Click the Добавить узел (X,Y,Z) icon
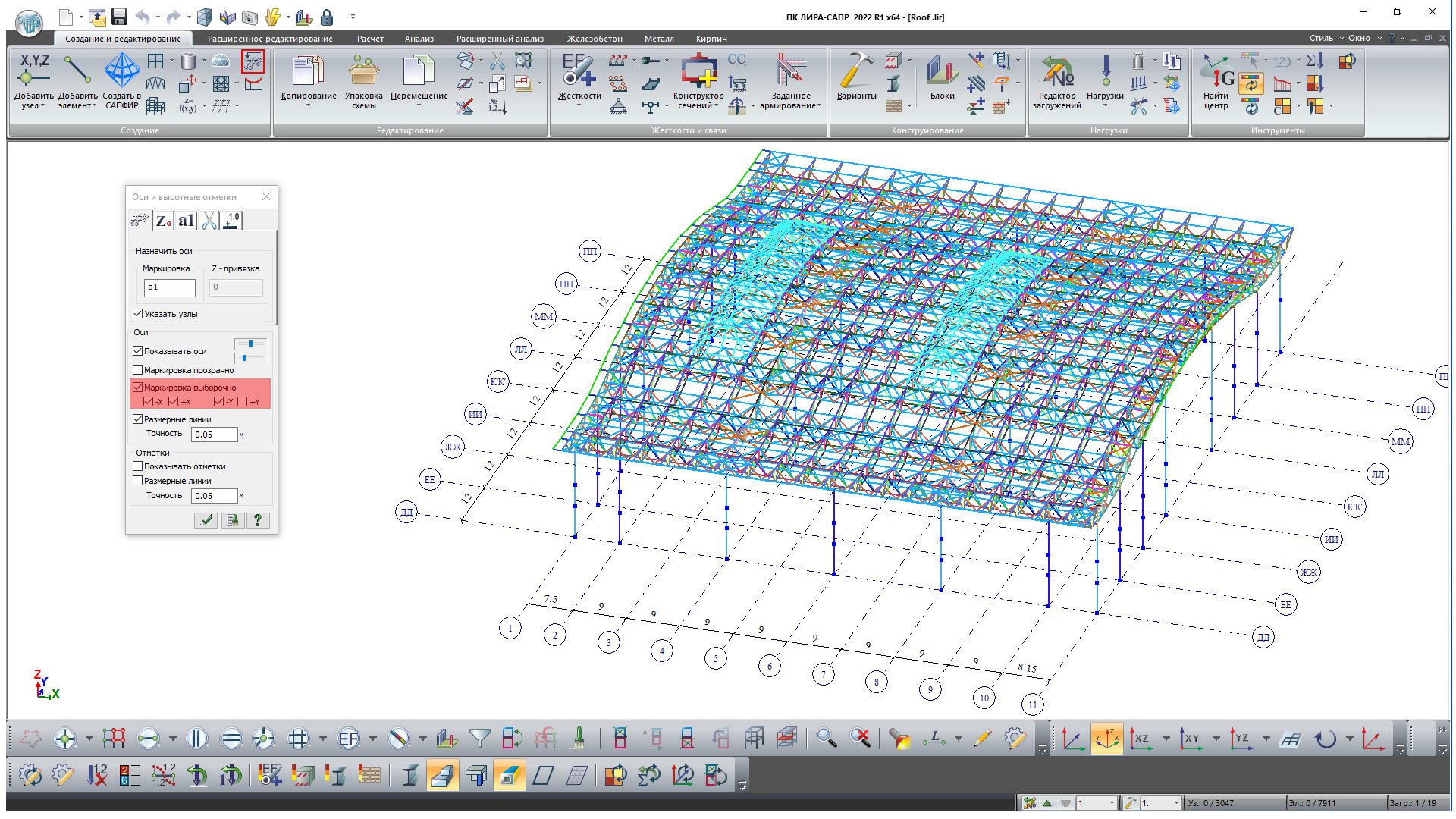1456x819 pixels. coord(34,70)
